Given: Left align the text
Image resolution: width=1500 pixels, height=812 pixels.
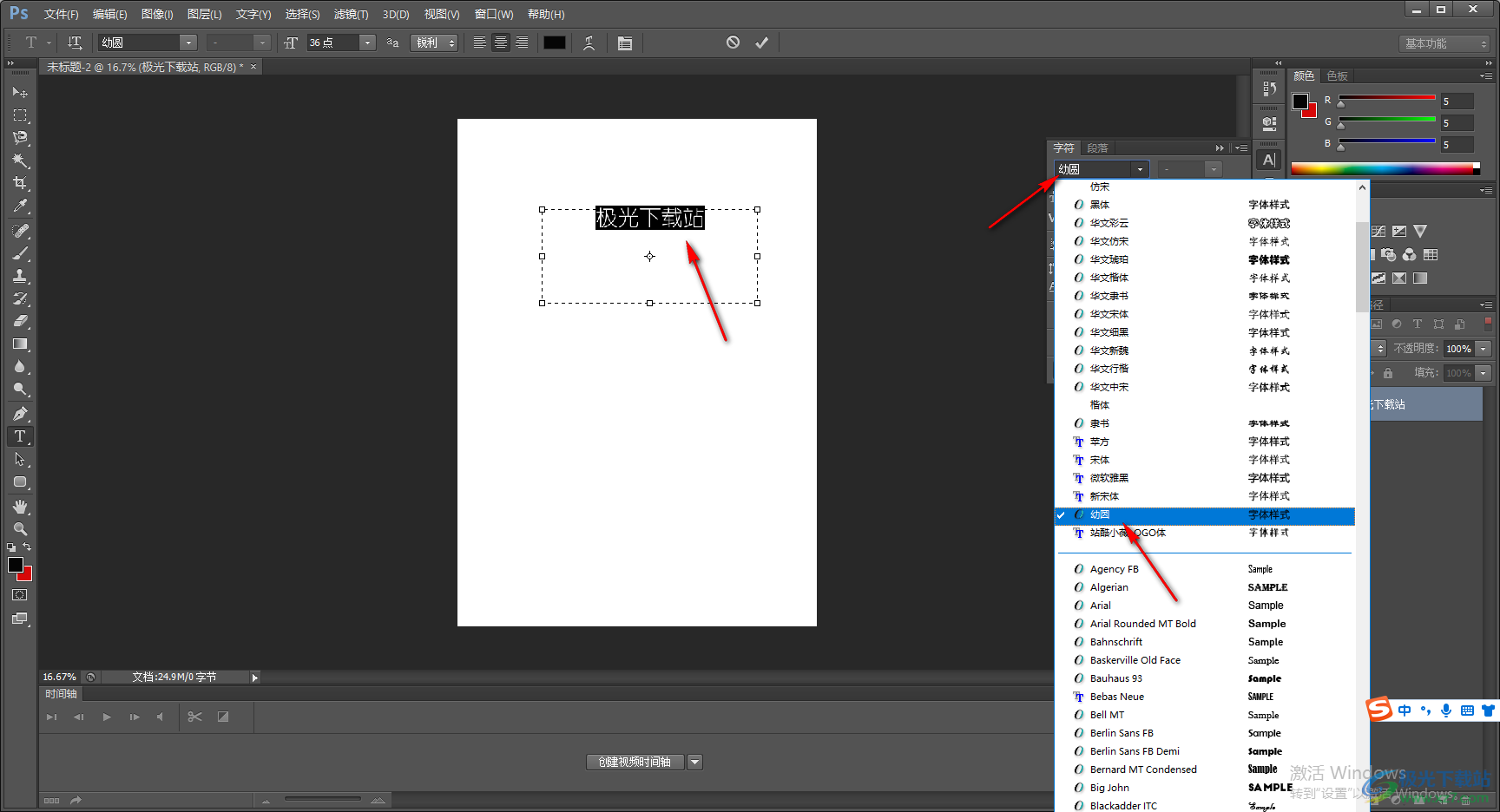Looking at the screenshot, I should tap(479, 42).
